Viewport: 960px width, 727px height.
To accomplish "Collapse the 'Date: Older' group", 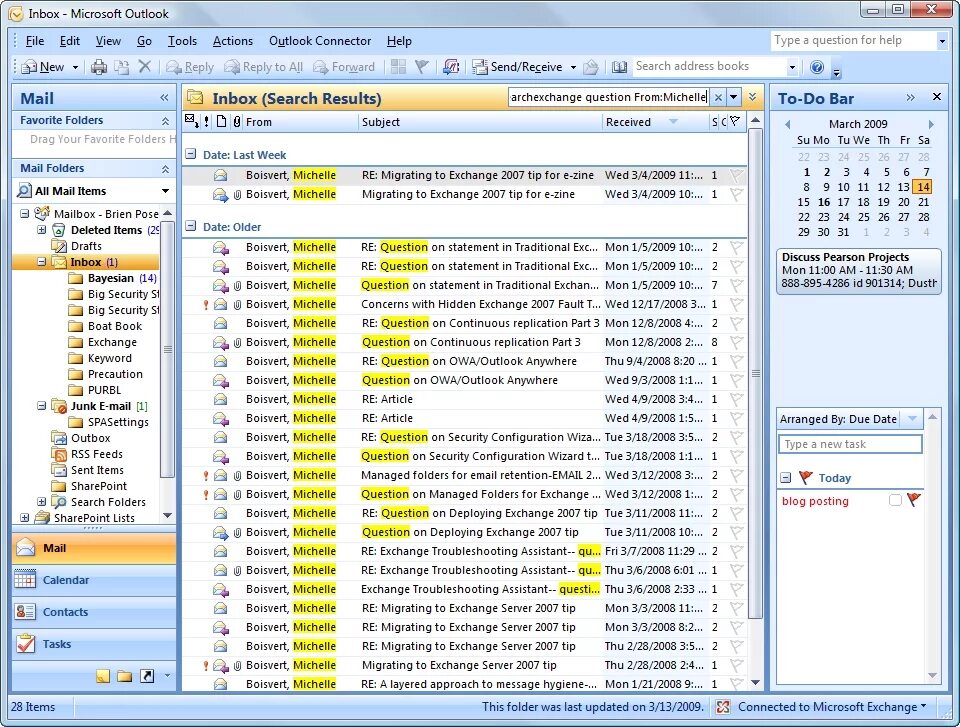I will coord(191,226).
